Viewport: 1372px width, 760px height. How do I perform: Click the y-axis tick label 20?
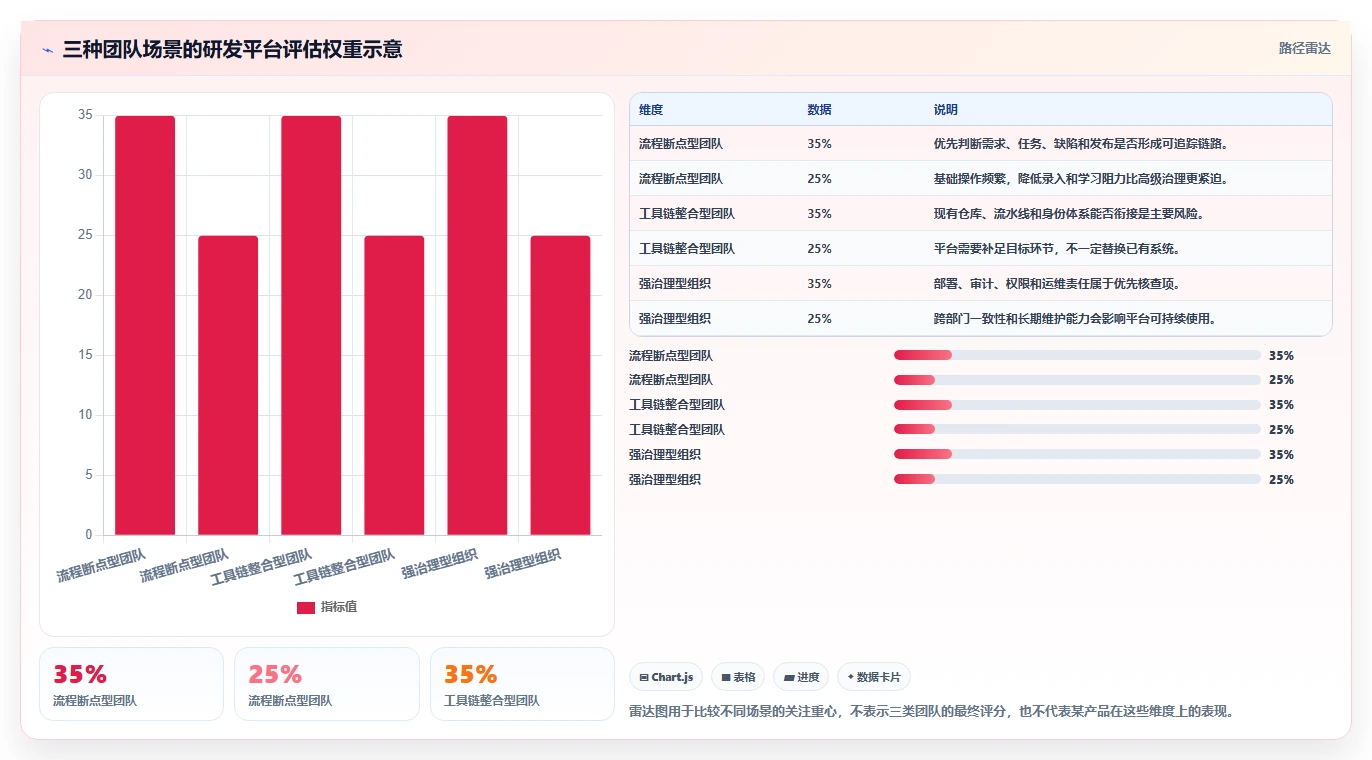point(85,295)
